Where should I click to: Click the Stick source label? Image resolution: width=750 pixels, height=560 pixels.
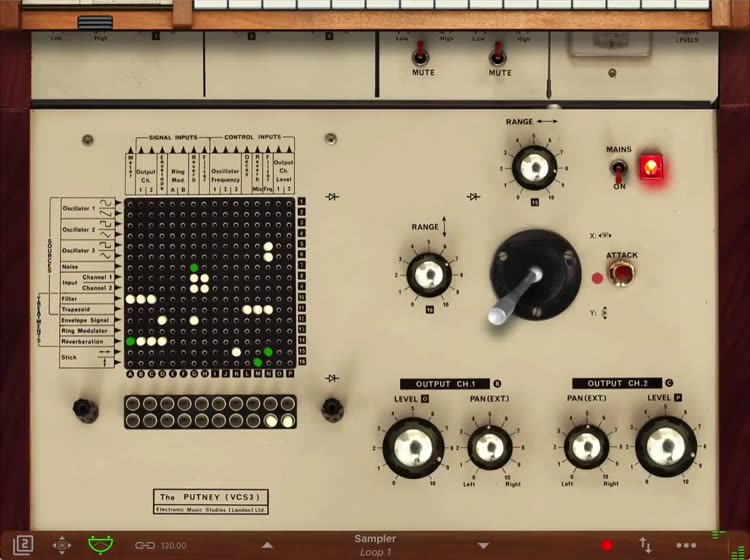(69, 357)
